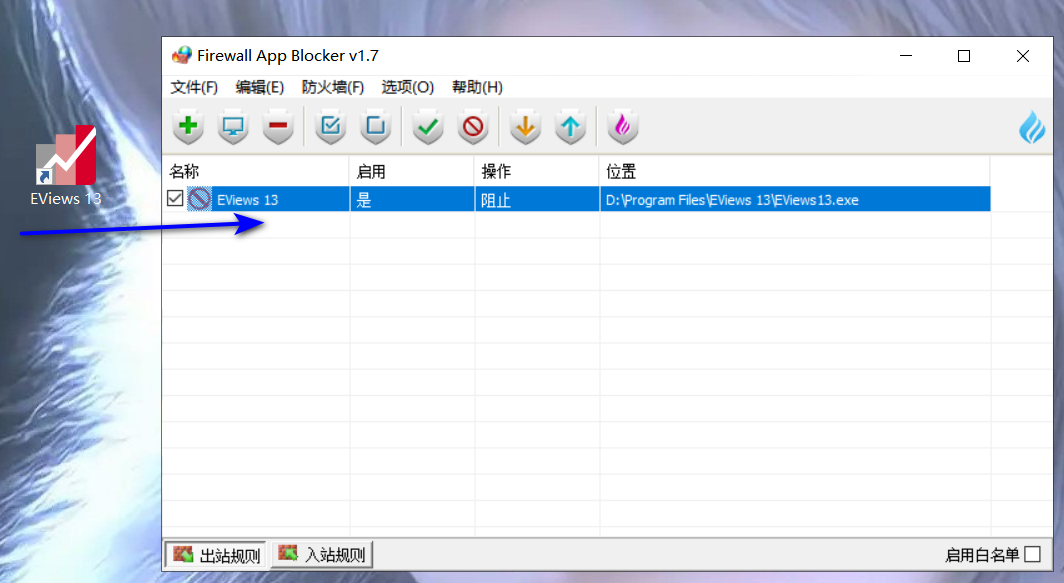The image size is (1064, 583).
Task: Sort by the 操作 column header
Action: pos(537,171)
